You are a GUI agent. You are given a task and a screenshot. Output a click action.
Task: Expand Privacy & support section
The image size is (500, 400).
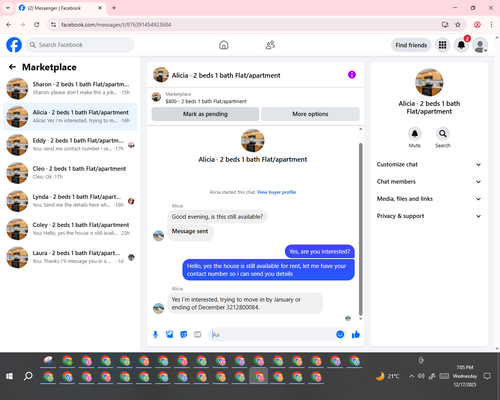point(429,216)
